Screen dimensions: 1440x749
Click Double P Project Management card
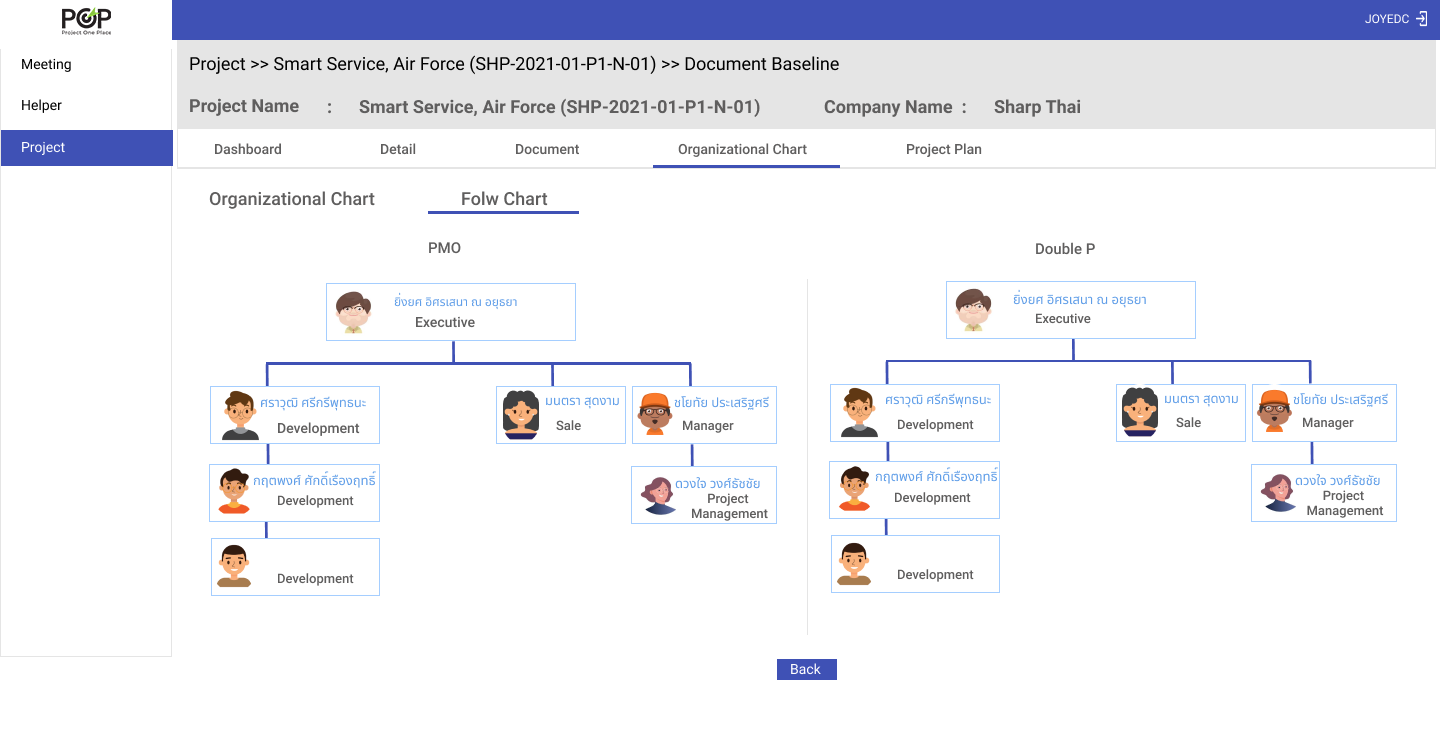point(1323,493)
